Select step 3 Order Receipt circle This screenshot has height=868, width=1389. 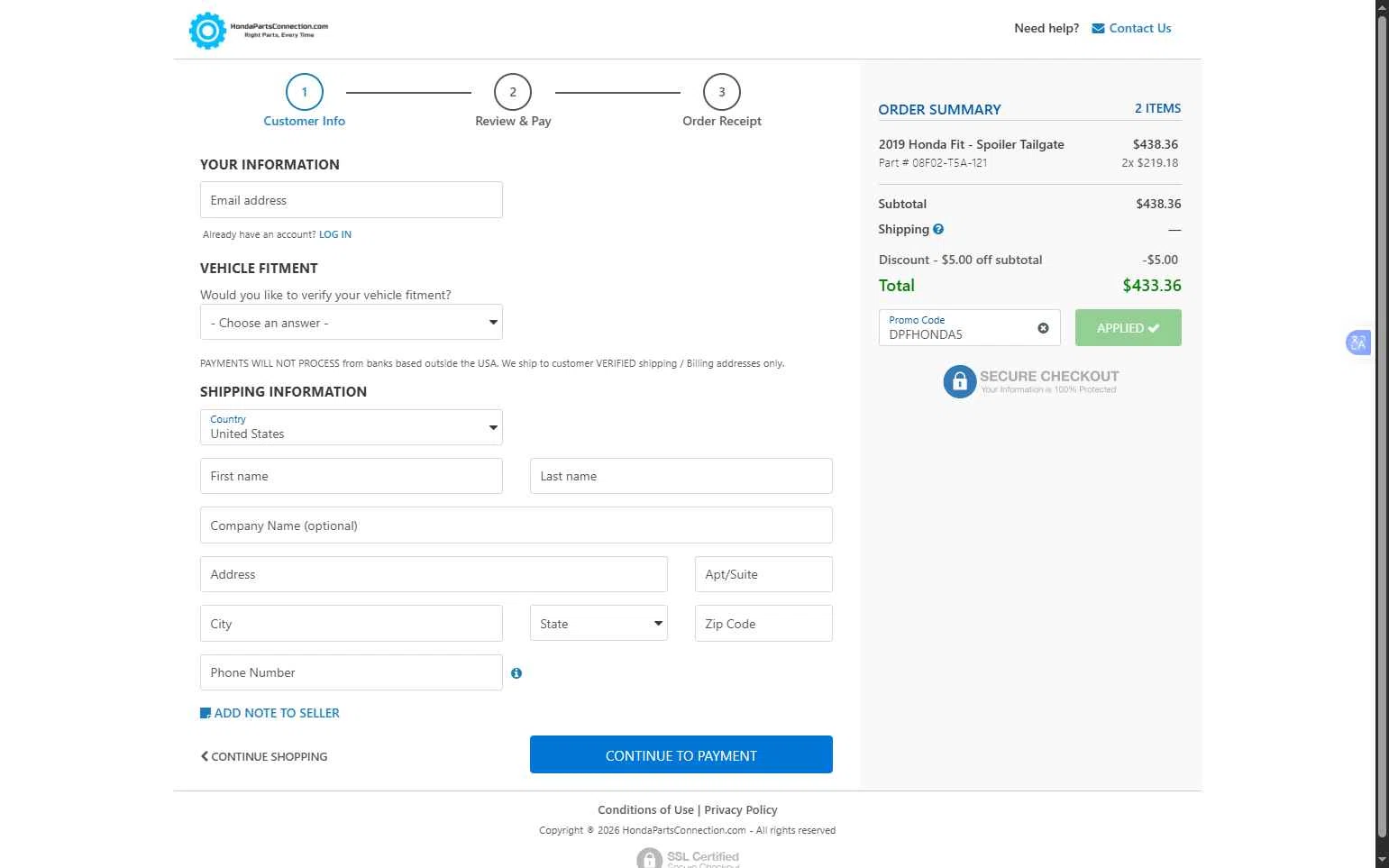click(722, 92)
